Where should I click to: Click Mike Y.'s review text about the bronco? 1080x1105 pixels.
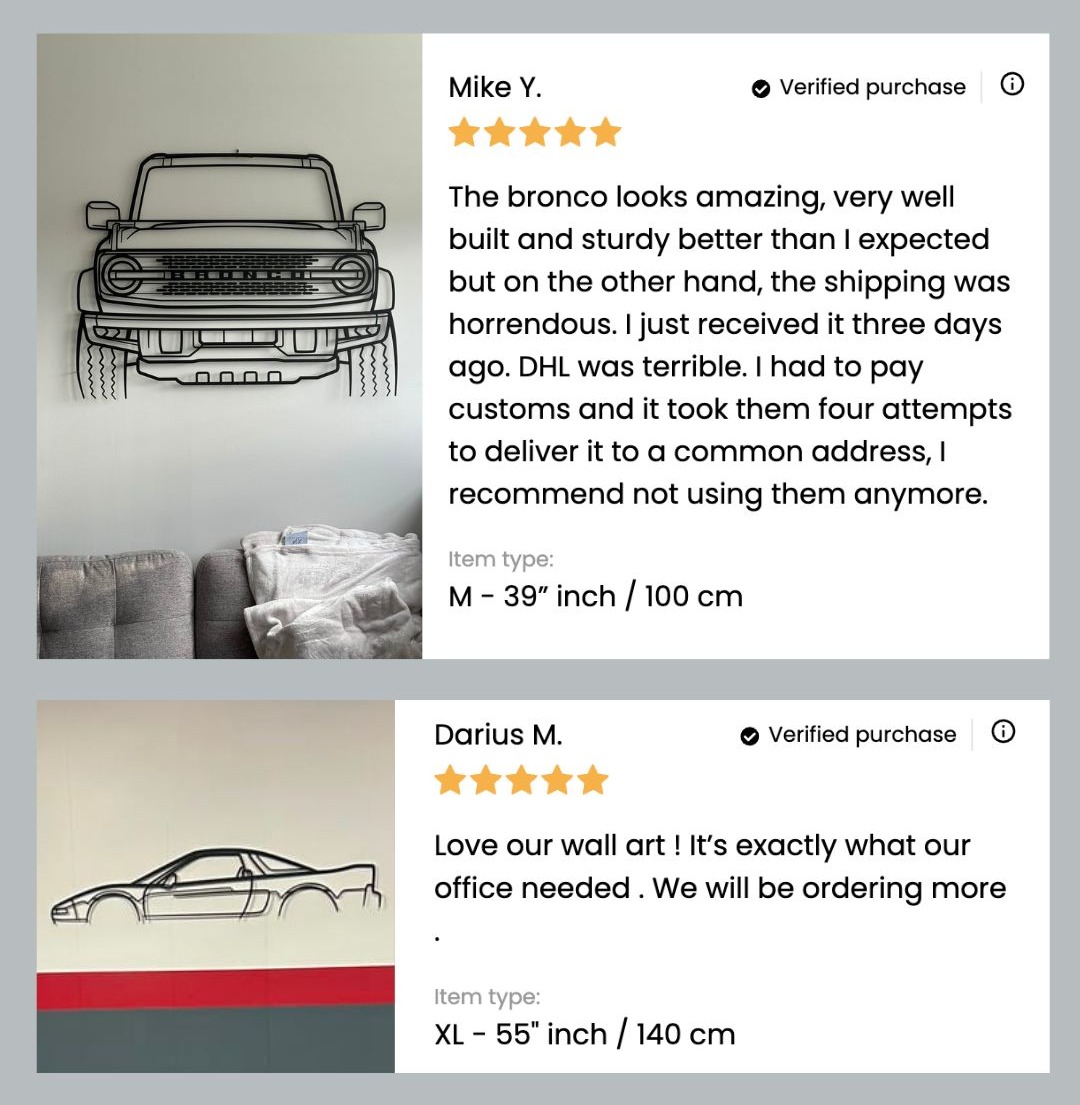tap(730, 345)
